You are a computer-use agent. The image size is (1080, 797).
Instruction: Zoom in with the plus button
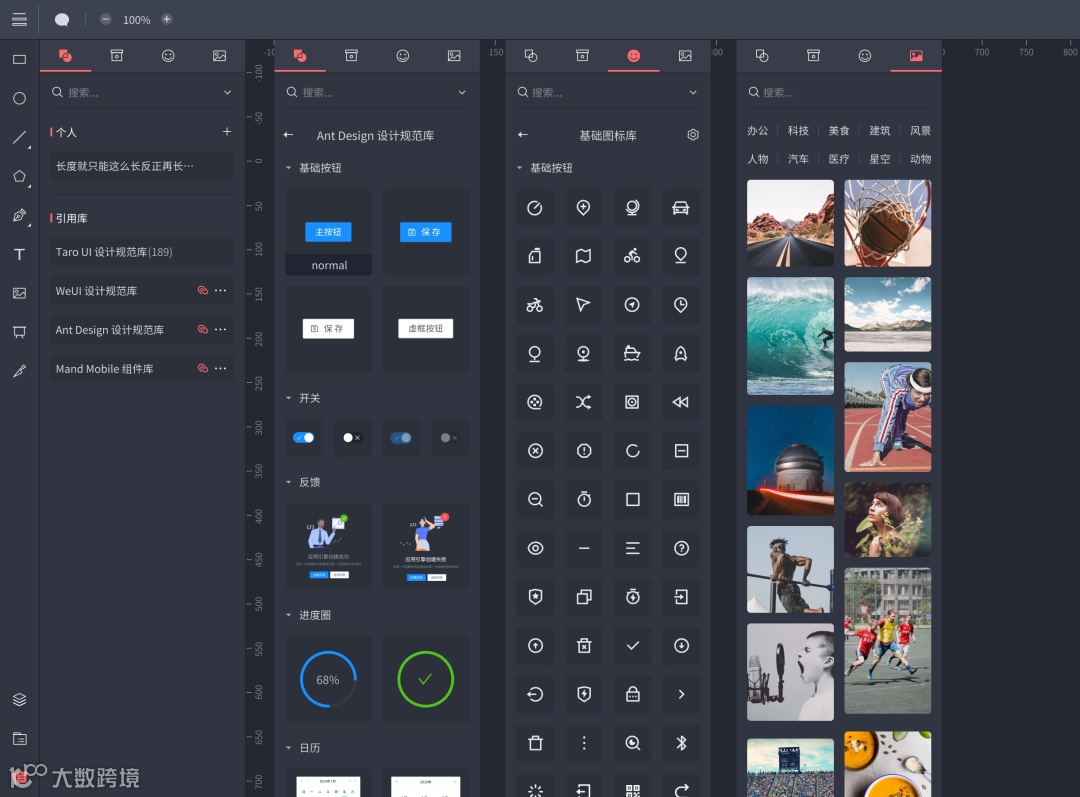click(167, 19)
